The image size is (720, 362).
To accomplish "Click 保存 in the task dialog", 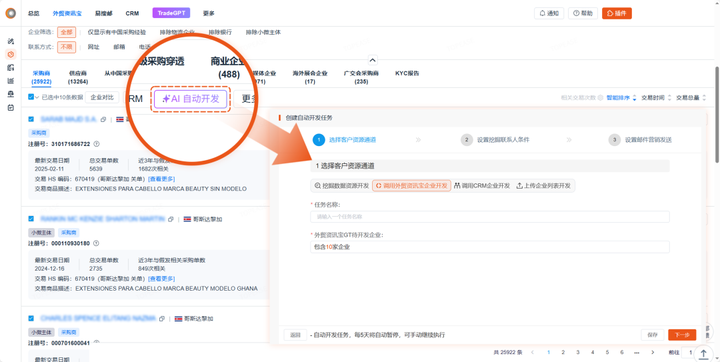I will tap(652, 335).
